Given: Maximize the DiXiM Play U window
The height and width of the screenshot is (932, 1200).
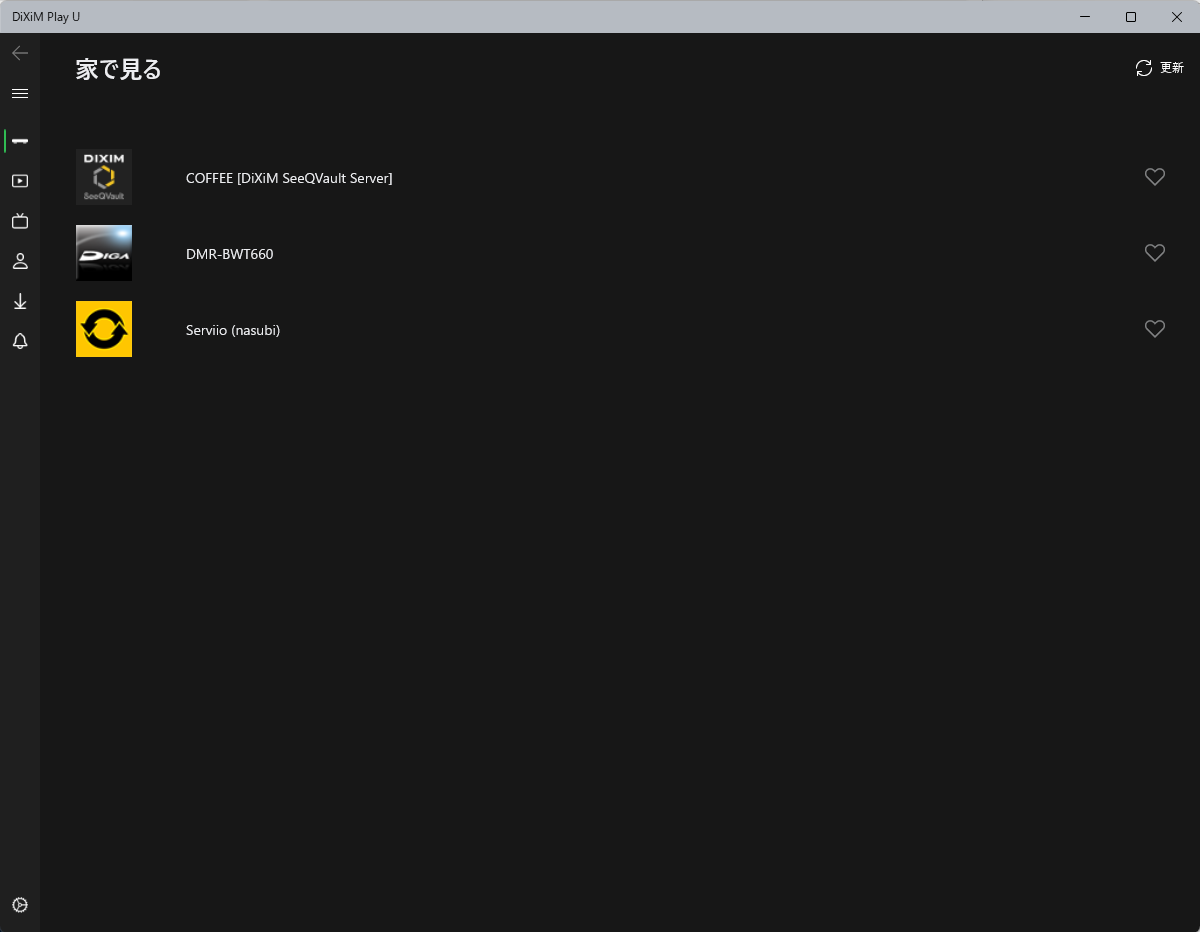Looking at the screenshot, I should tap(1131, 17).
